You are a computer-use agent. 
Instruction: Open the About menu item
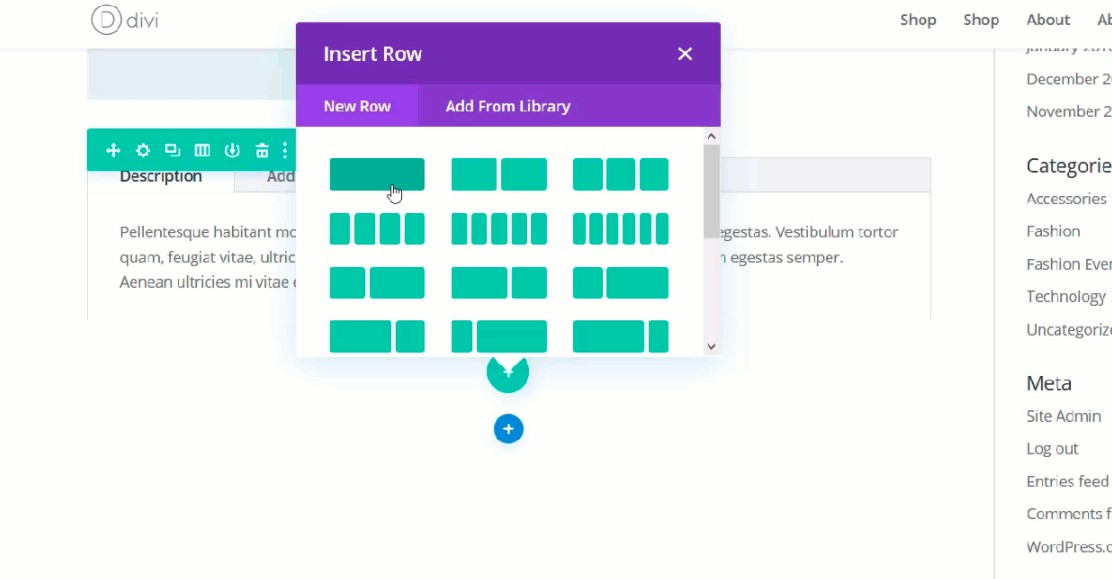pyautogui.click(x=1048, y=20)
